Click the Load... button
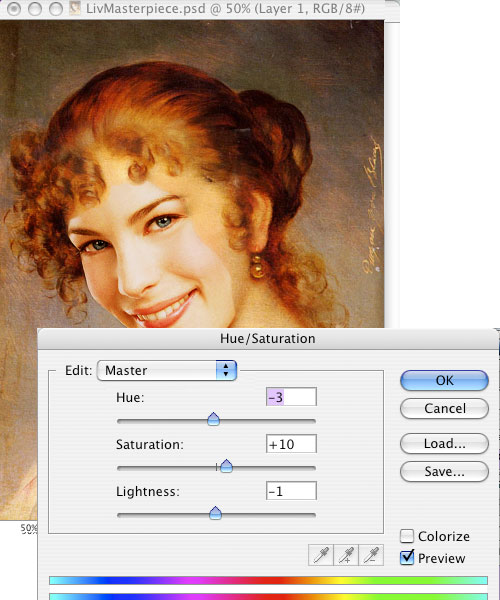Image resolution: width=500 pixels, height=600 pixels. (444, 443)
